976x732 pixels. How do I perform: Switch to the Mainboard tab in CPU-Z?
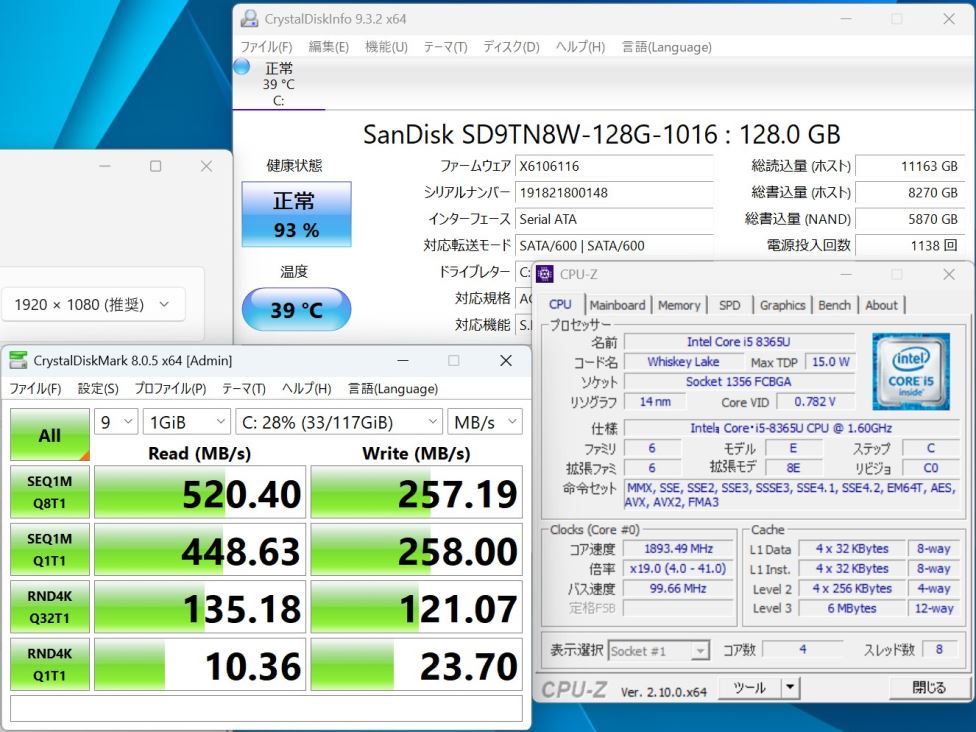point(617,305)
